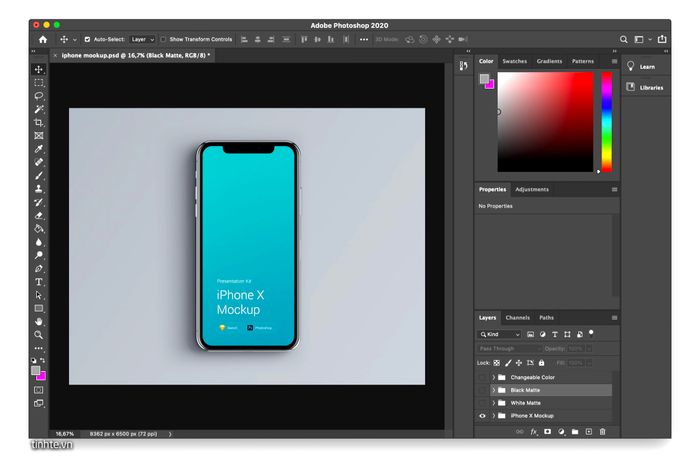Open the Edit Toolbar ellipsis
This screenshot has height=476, width=700.
tap(39, 348)
